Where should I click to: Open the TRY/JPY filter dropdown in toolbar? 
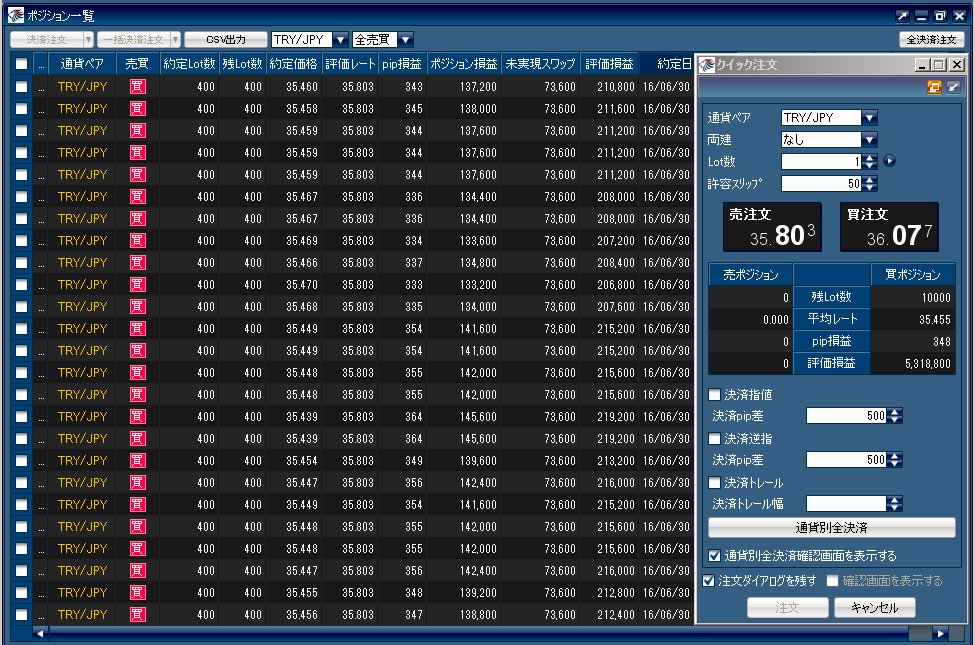click(340, 40)
